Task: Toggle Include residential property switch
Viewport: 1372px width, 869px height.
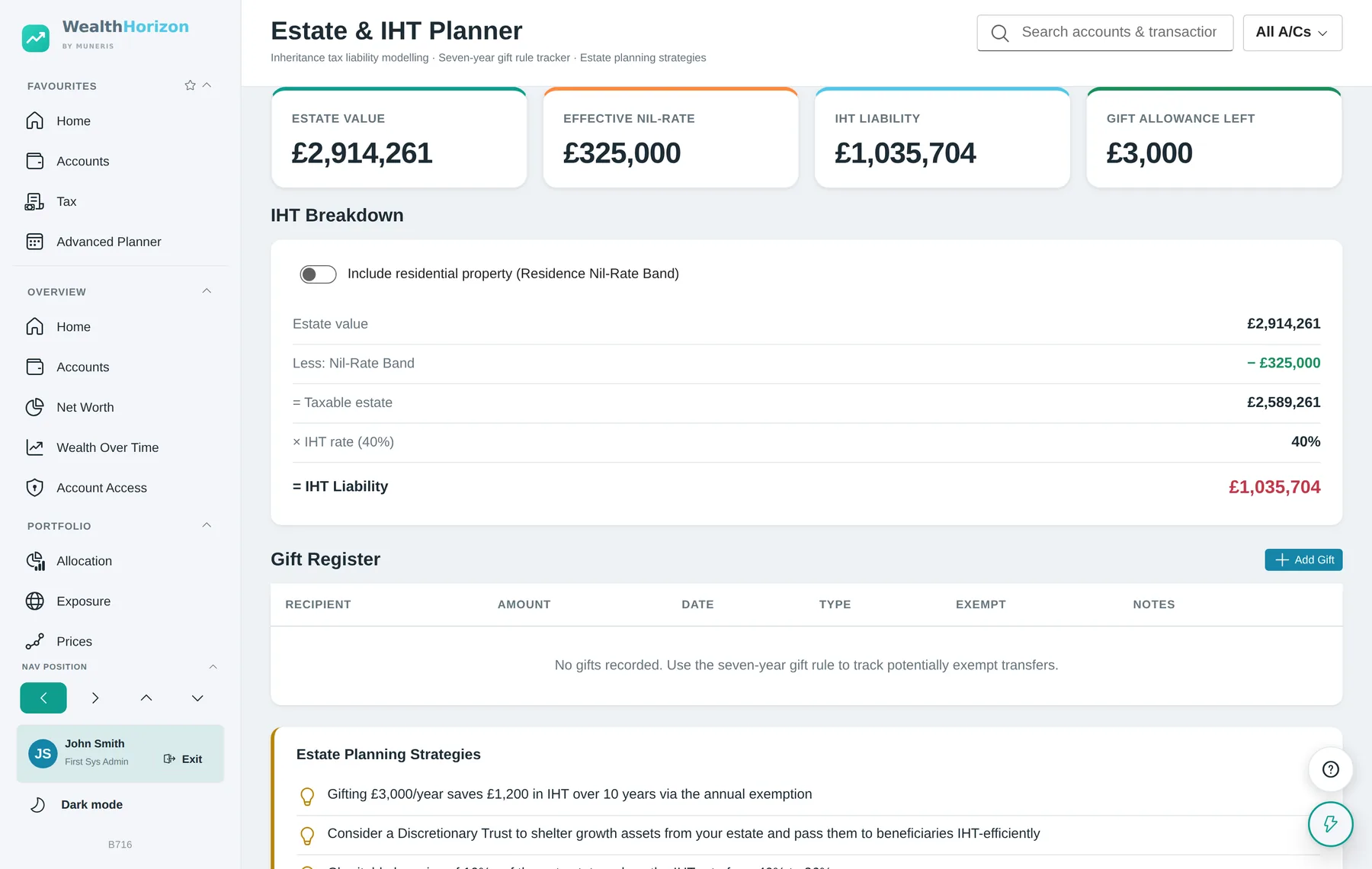Action: point(318,274)
